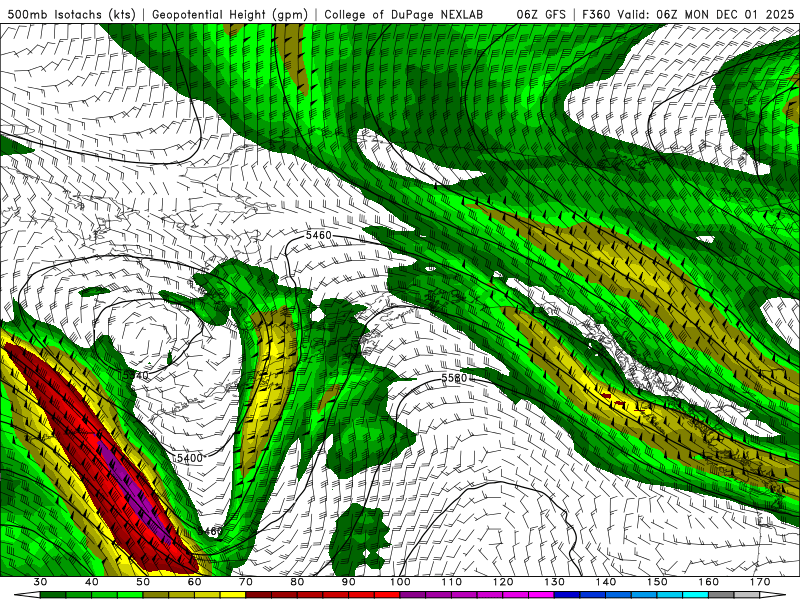Click the 140 value on the color scale
Screen dimensions: 800x600
click(606, 582)
